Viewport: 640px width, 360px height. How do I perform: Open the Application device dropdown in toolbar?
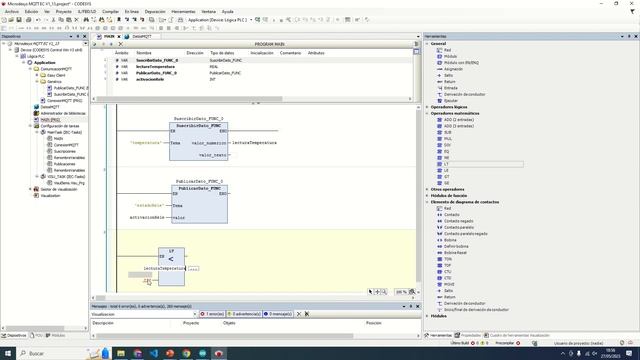pos(251,20)
